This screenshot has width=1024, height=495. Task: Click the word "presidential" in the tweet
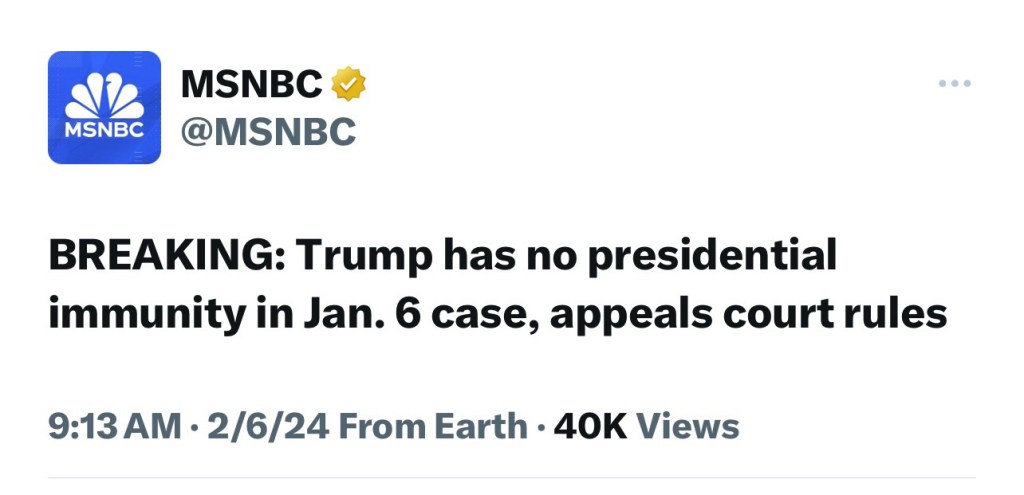(x=711, y=258)
